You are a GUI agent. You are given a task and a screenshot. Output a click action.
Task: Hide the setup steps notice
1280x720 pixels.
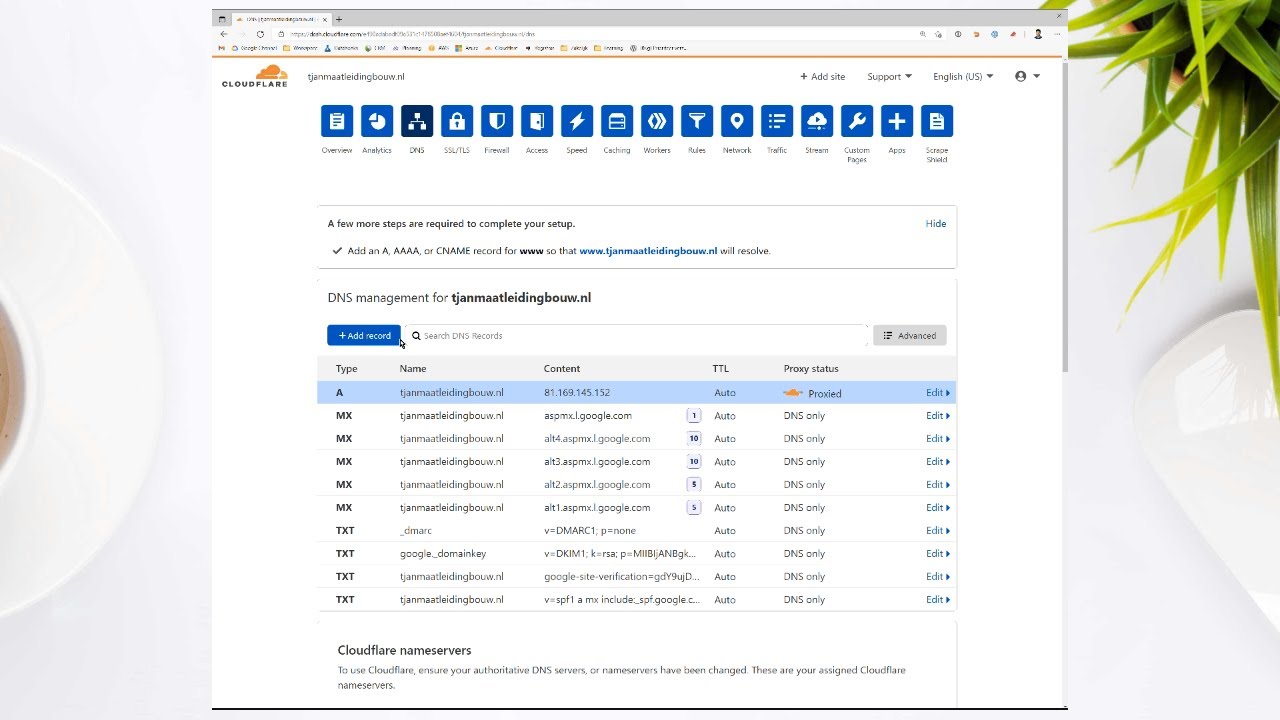click(x=936, y=224)
